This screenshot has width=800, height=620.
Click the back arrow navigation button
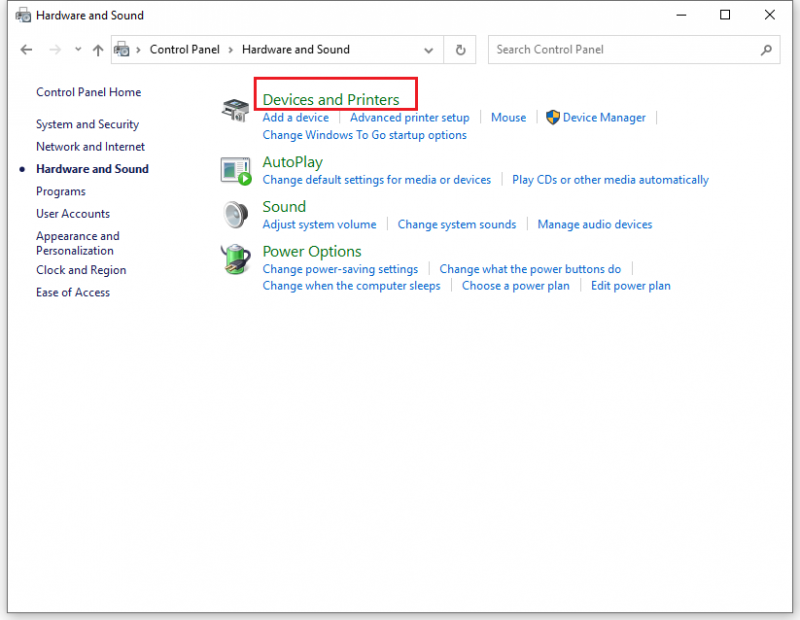27,49
